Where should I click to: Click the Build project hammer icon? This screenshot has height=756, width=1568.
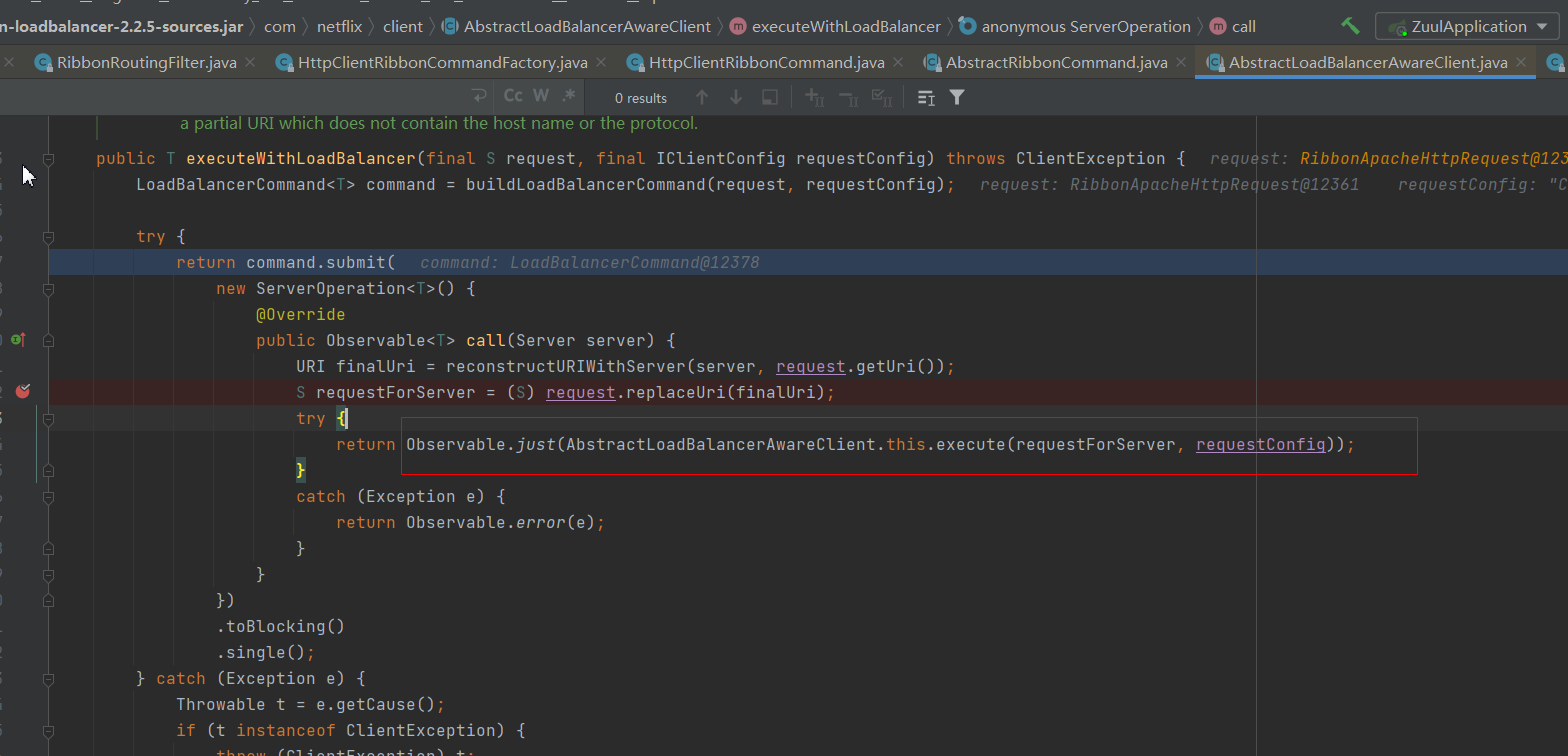[1350, 26]
